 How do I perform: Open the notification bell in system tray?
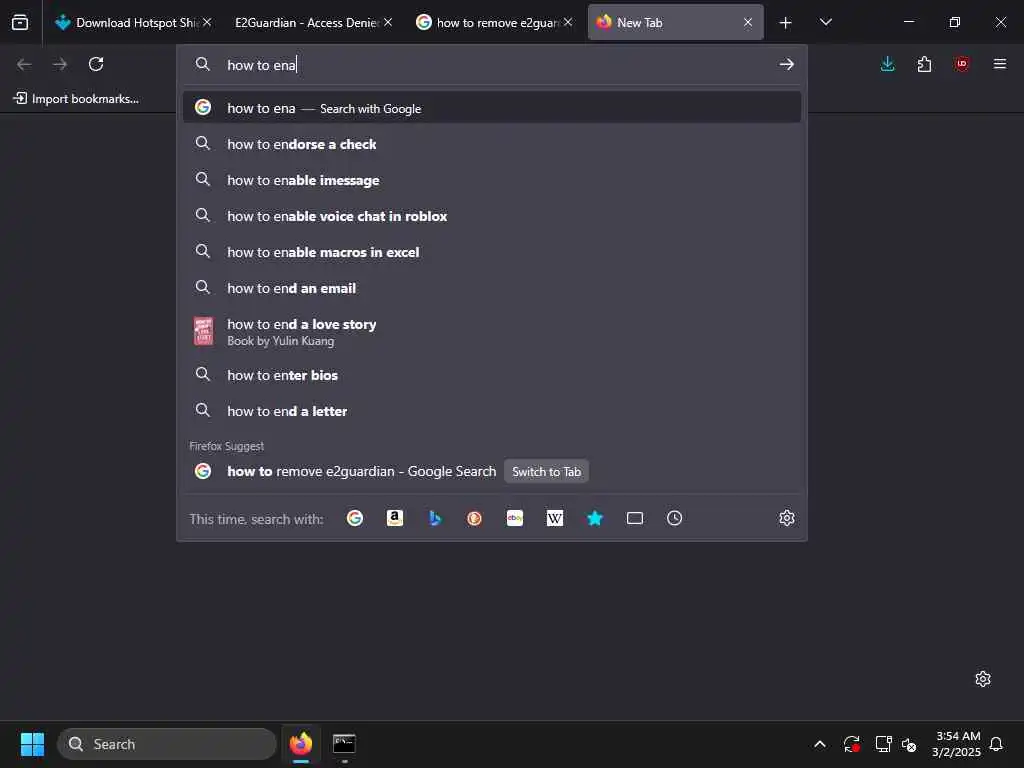click(x=996, y=744)
